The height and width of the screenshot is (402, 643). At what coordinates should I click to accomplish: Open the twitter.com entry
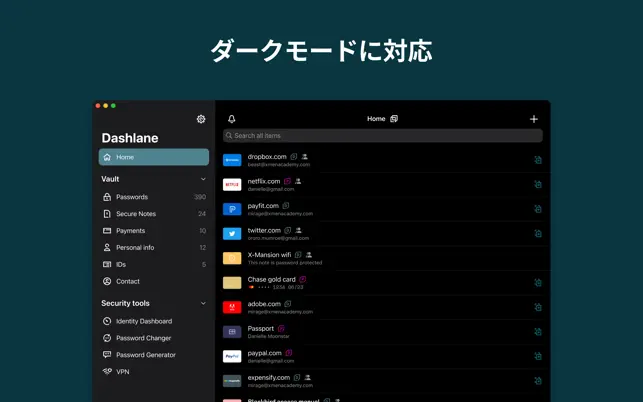383,234
